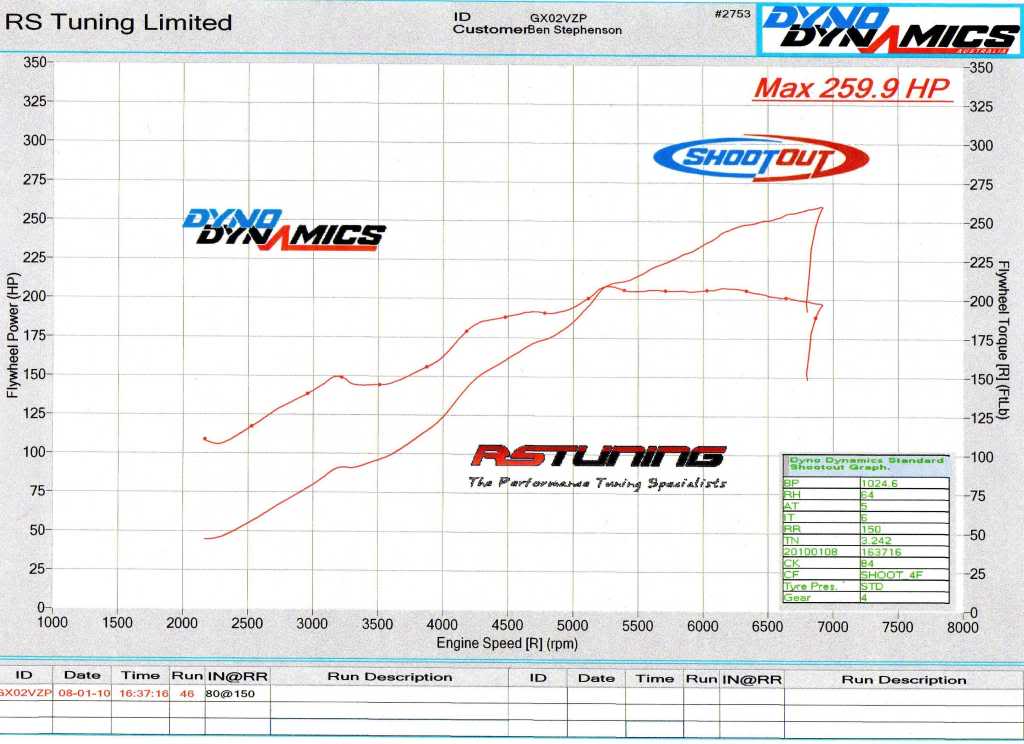
Task: Click the 80@150 IN@RR cell
Action: 225,692
